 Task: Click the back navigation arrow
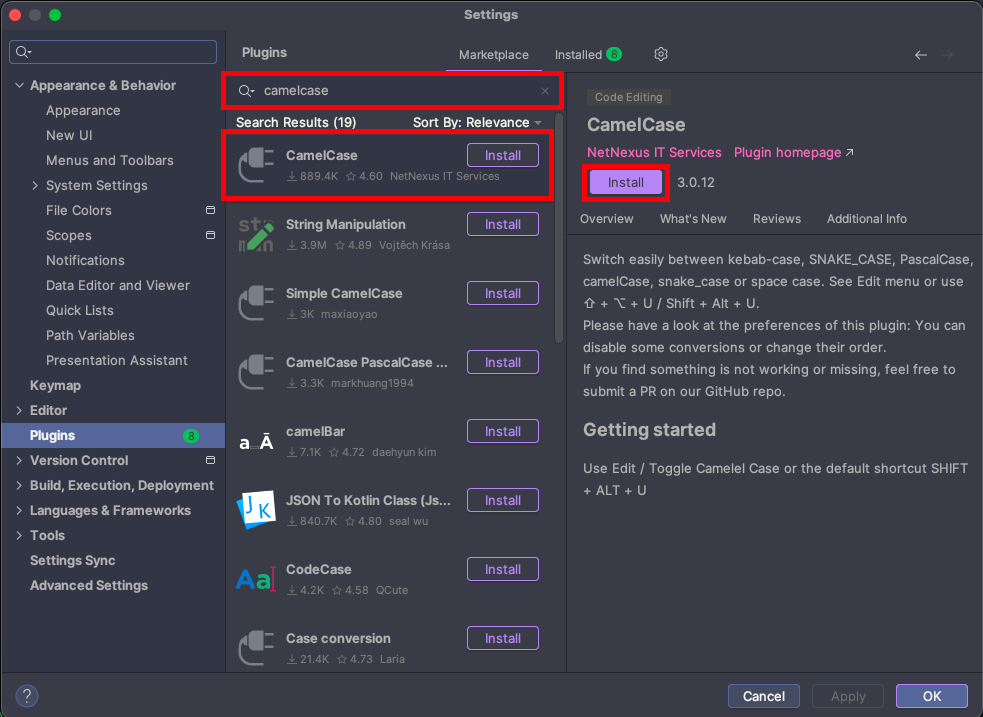pyautogui.click(x=920, y=55)
